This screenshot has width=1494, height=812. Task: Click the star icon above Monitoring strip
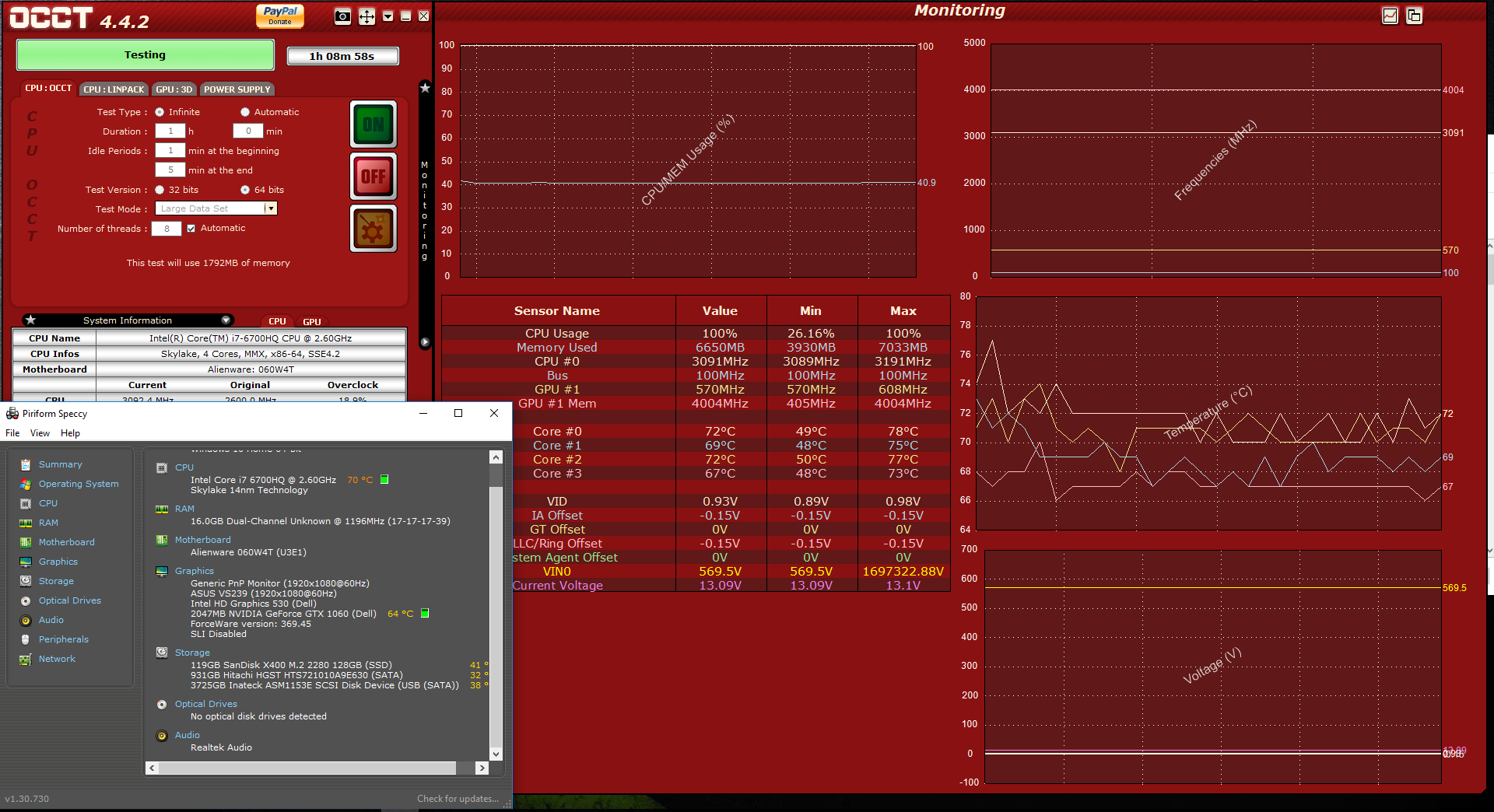[x=425, y=88]
